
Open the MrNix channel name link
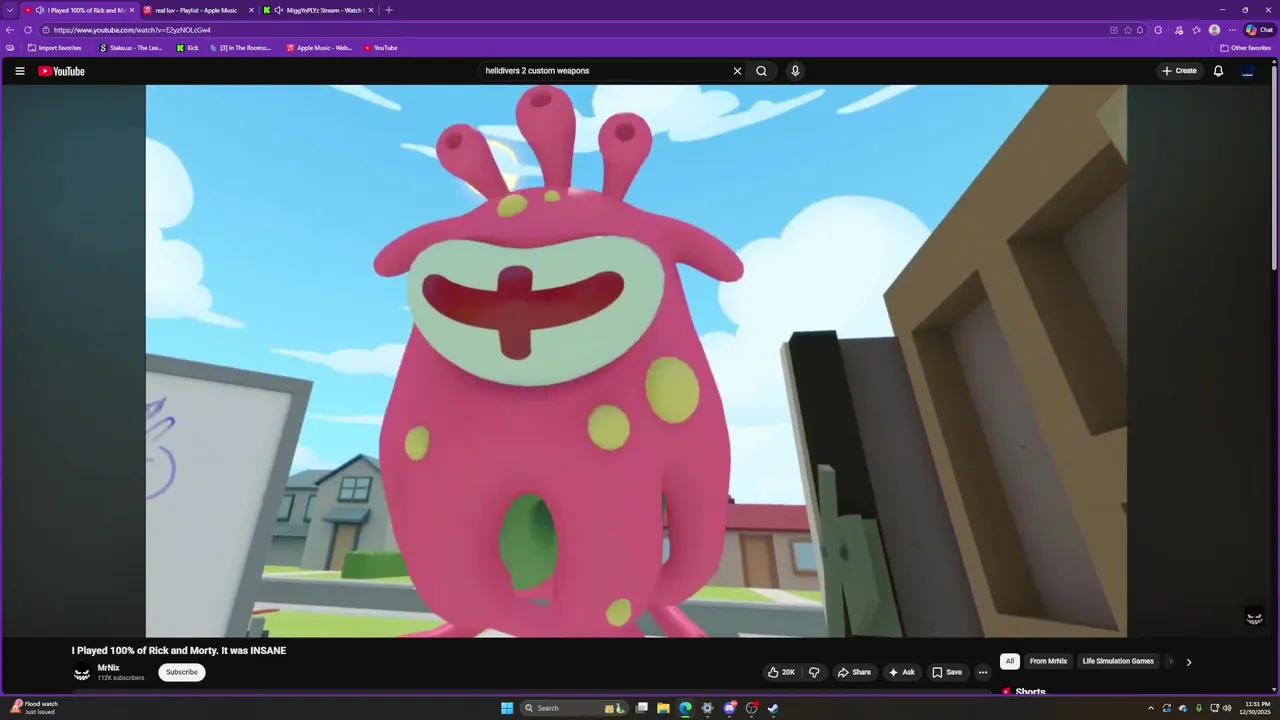coord(108,668)
